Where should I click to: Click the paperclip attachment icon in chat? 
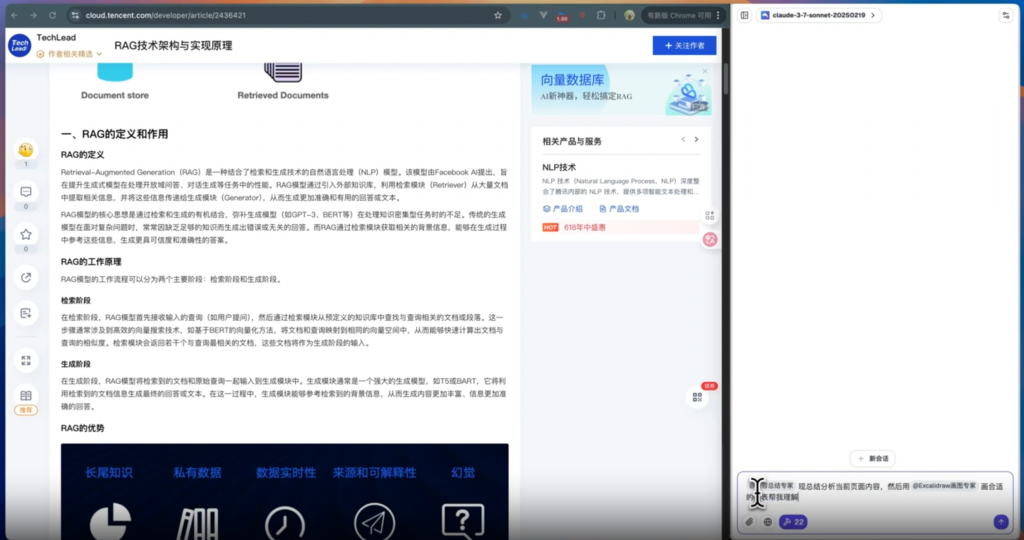pos(750,522)
